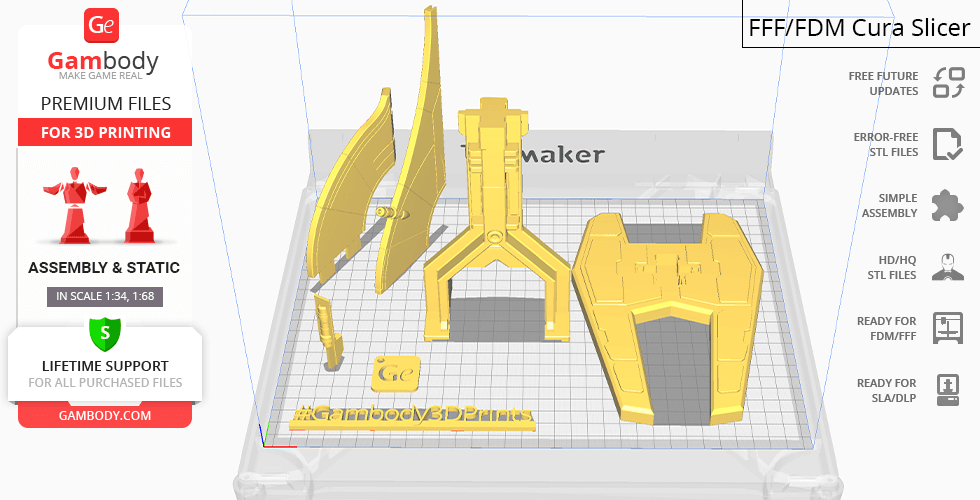
Task: Select the In Scale 1:34, 1:68 label
Action: pyautogui.click(x=104, y=296)
